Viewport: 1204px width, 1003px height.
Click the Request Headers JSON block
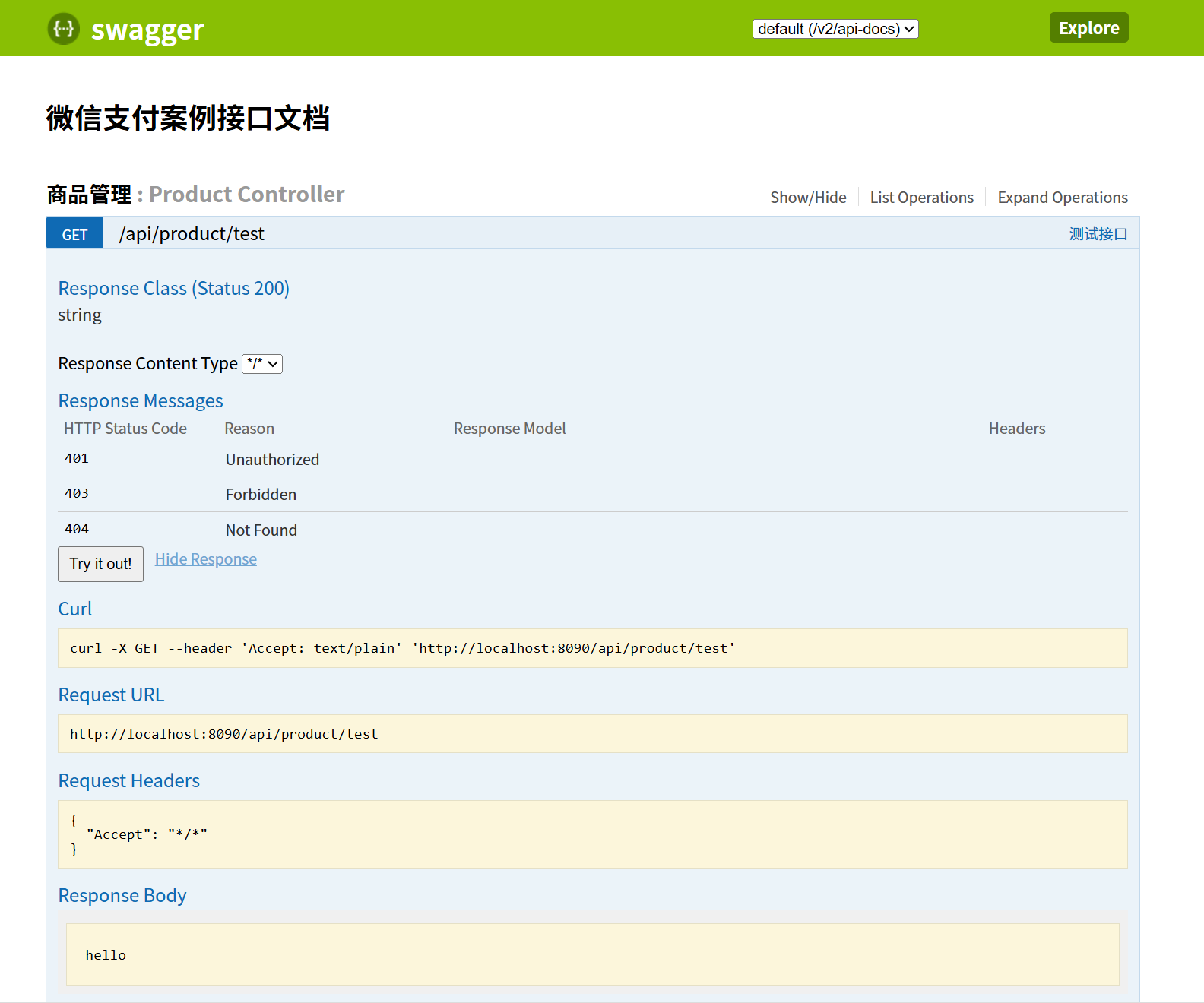(x=593, y=834)
